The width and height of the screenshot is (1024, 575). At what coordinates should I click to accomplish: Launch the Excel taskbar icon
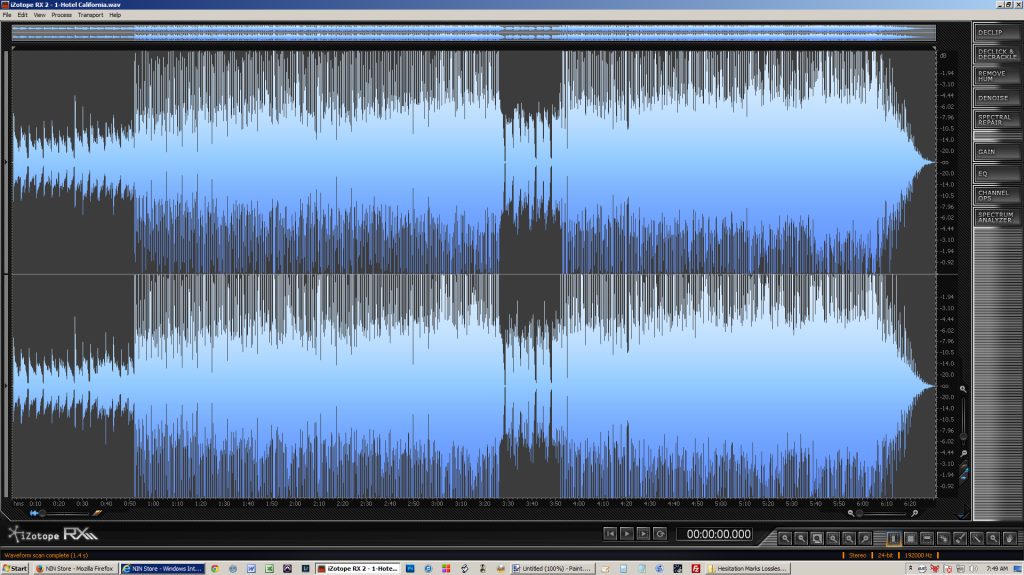pos(269,568)
